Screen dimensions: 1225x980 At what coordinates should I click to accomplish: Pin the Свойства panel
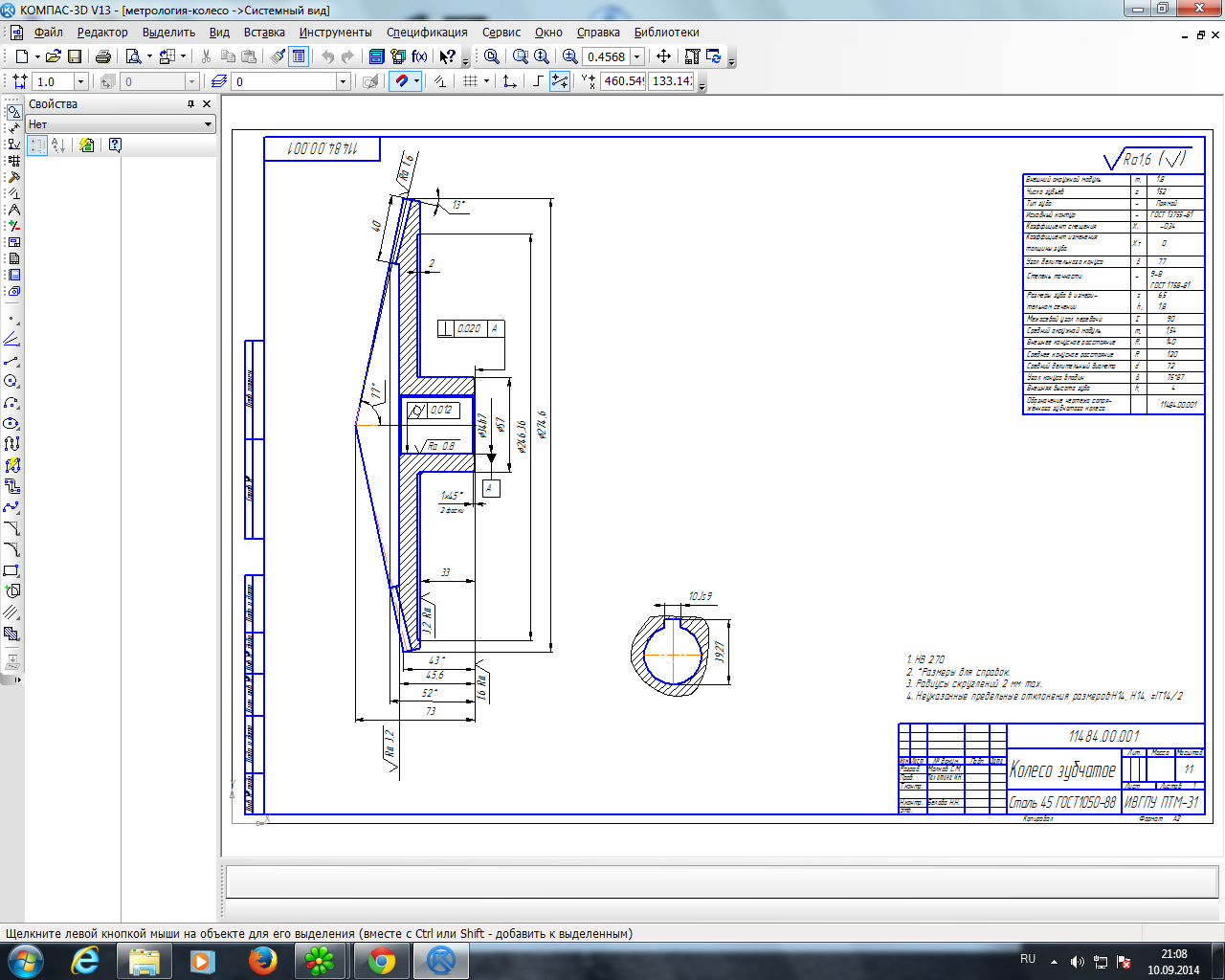(x=190, y=103)
